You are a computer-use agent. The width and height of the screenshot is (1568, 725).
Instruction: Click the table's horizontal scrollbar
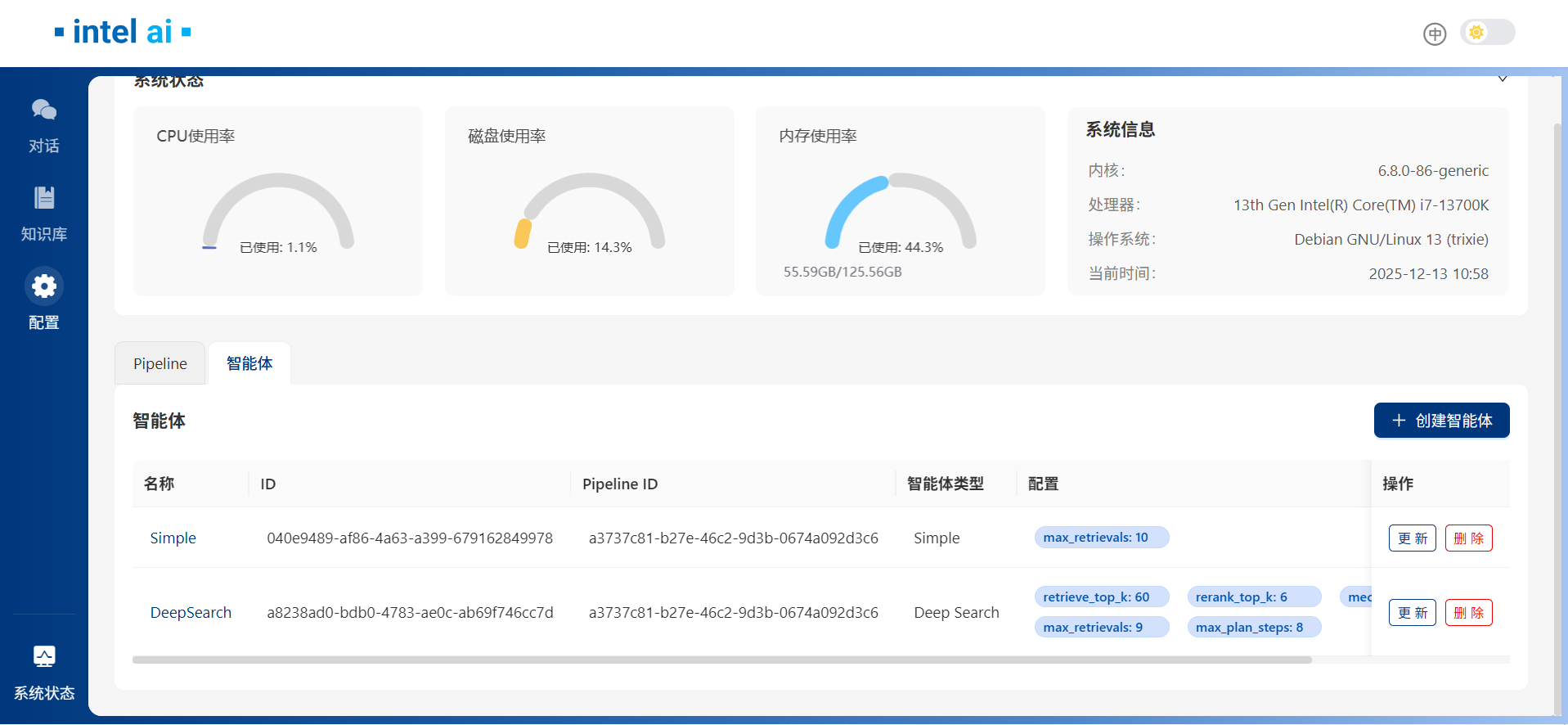coord(721,660)
